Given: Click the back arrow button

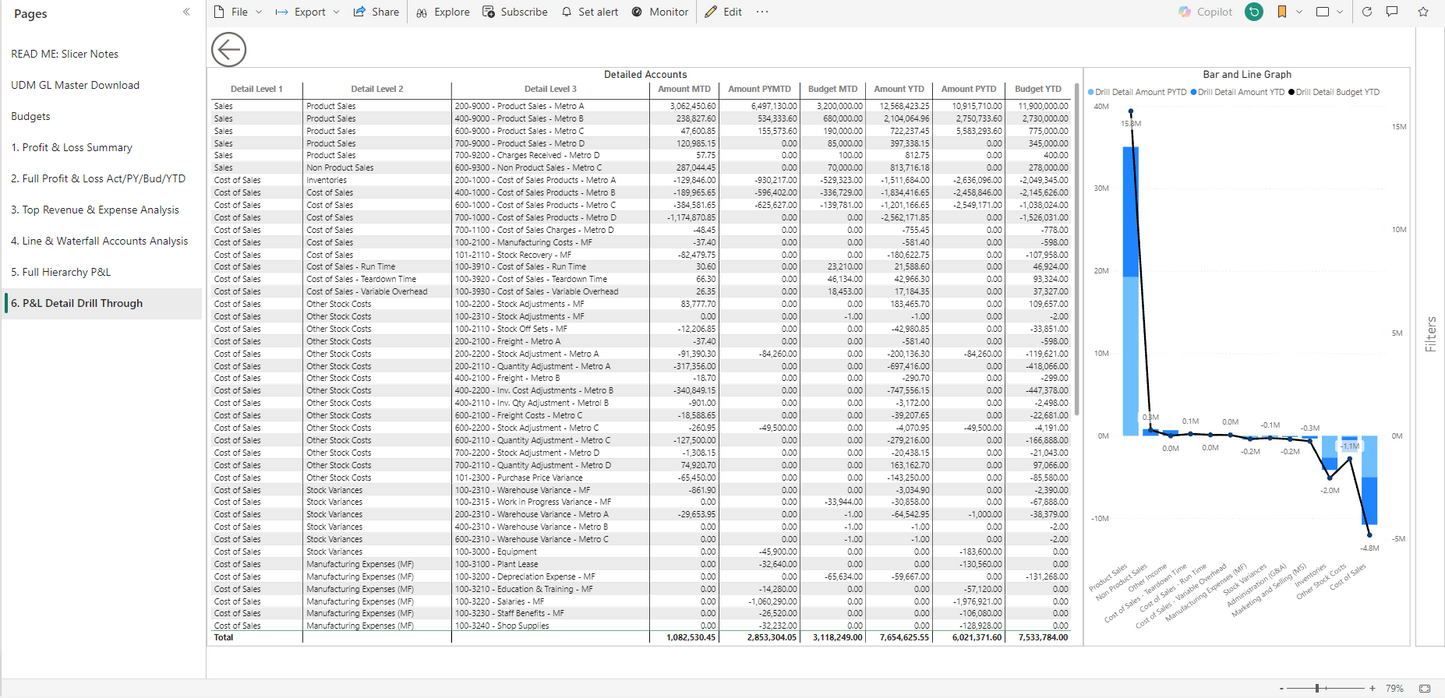Looking at the screenshot, I should (x=230, y=49).
